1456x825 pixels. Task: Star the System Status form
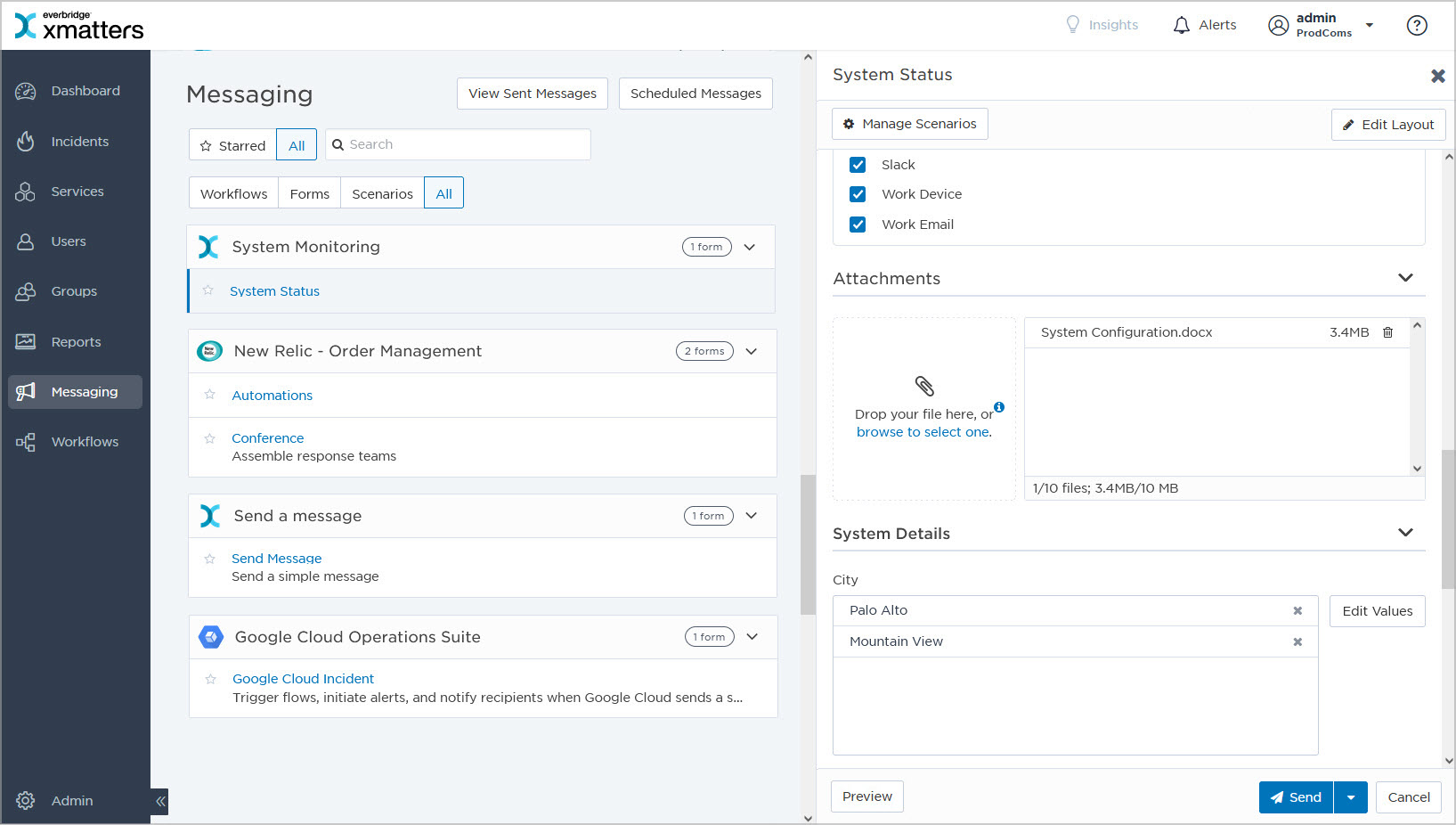[x=207, y=290]
